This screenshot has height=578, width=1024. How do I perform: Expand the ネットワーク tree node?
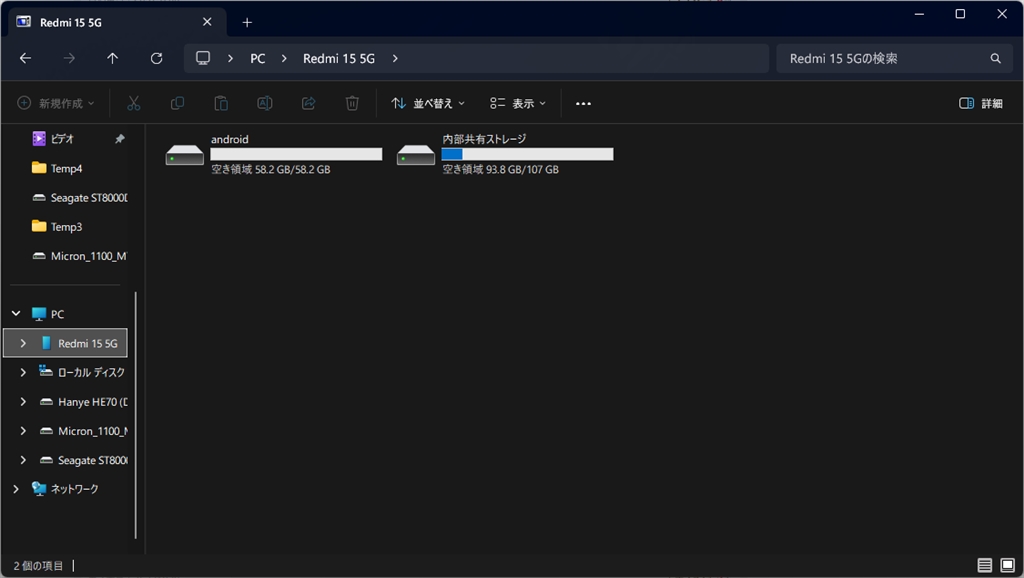[x=16, y=489]
